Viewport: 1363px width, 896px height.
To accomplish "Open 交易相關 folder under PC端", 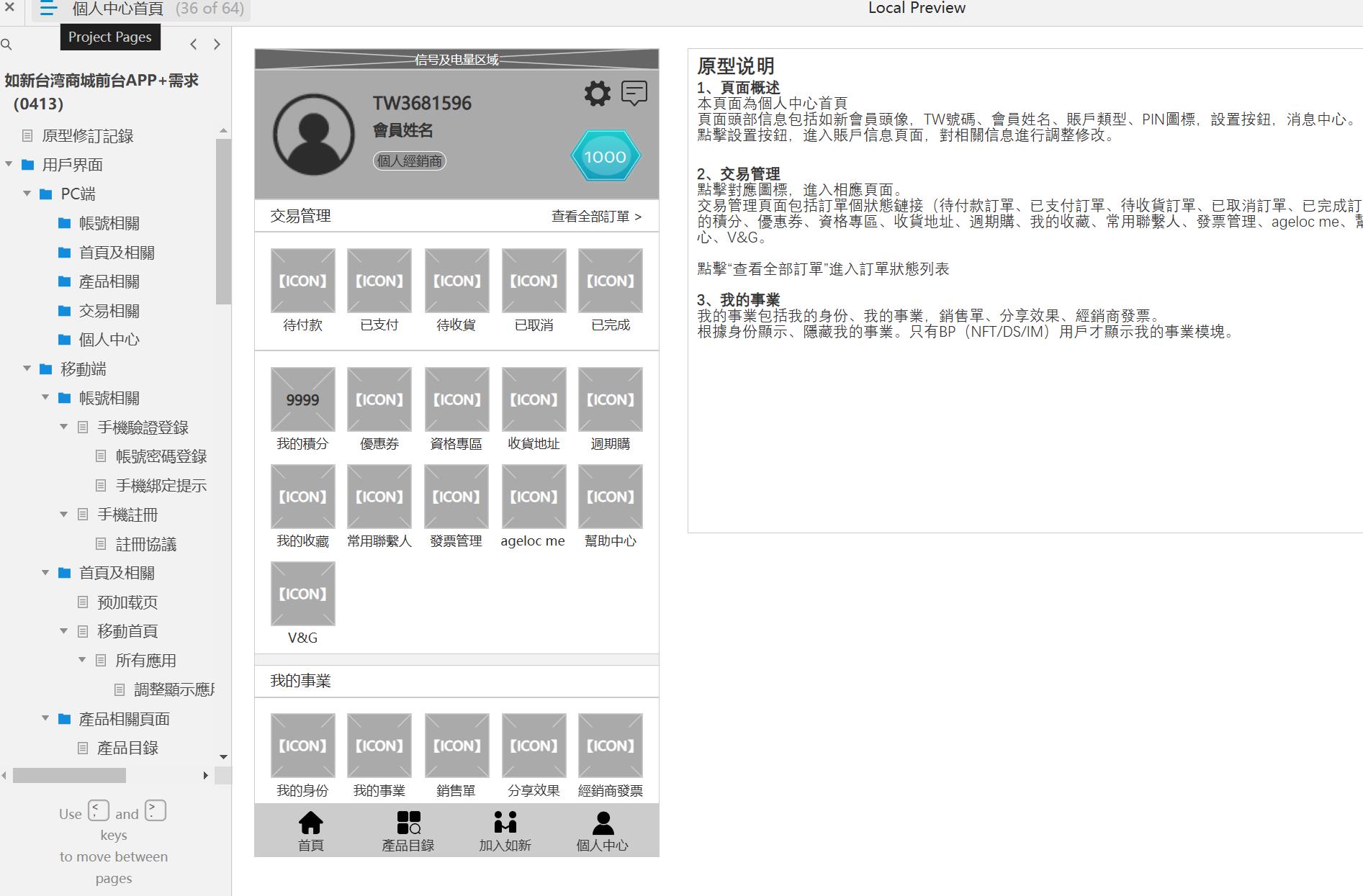I will (x=109, y=311).
